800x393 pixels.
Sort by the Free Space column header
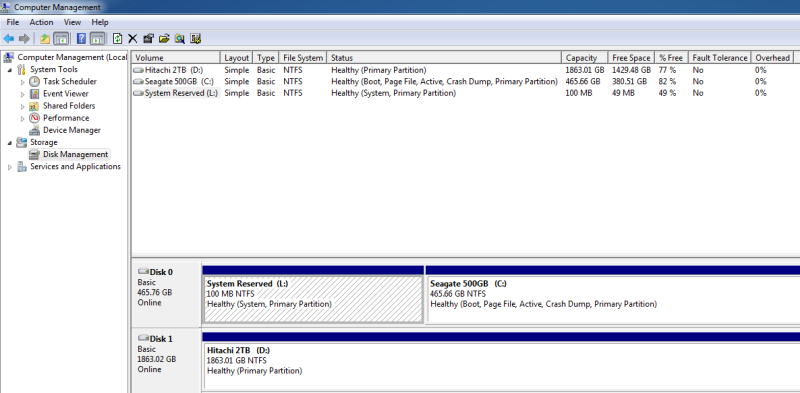tap(632, 58)
